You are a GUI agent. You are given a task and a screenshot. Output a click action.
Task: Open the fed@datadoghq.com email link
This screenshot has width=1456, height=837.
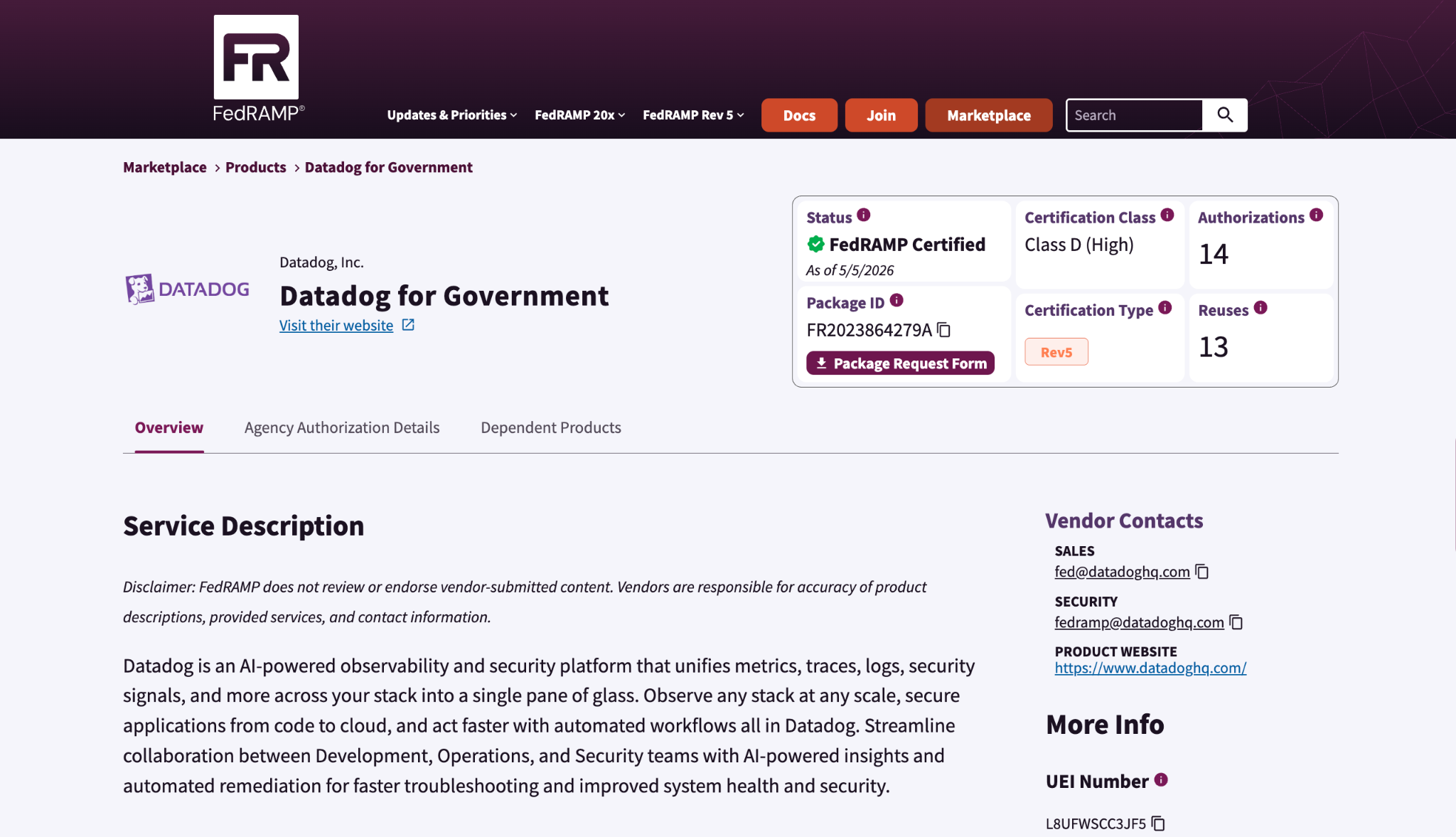coord(1122,572)
